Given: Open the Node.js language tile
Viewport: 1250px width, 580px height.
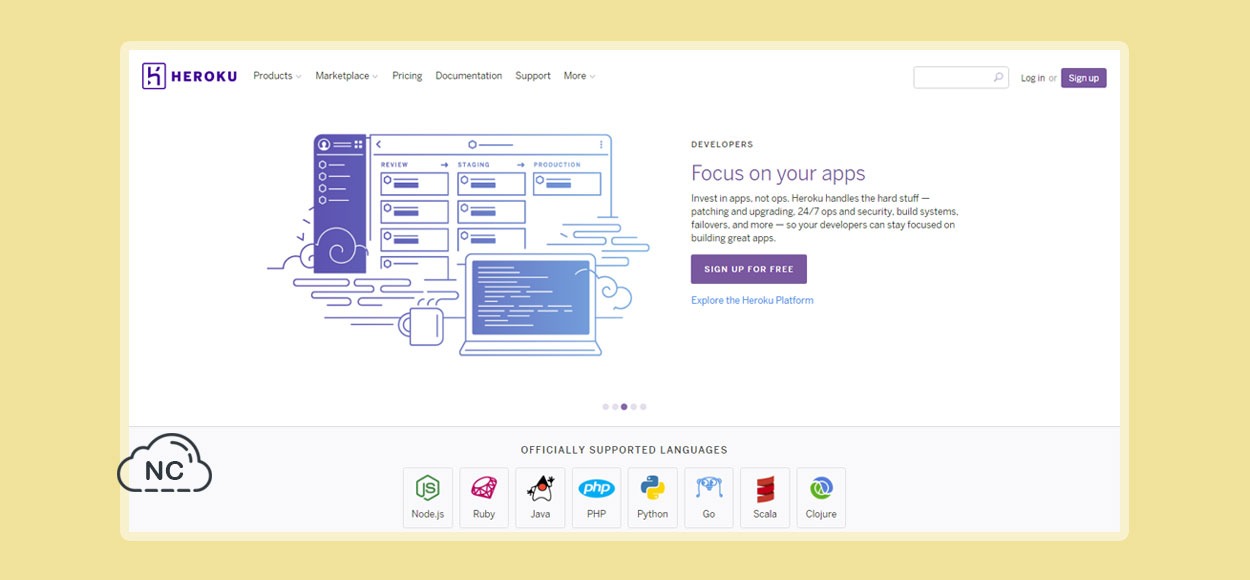Looking at the screenshot, I should pyautogui.click(x=428, y=497).
